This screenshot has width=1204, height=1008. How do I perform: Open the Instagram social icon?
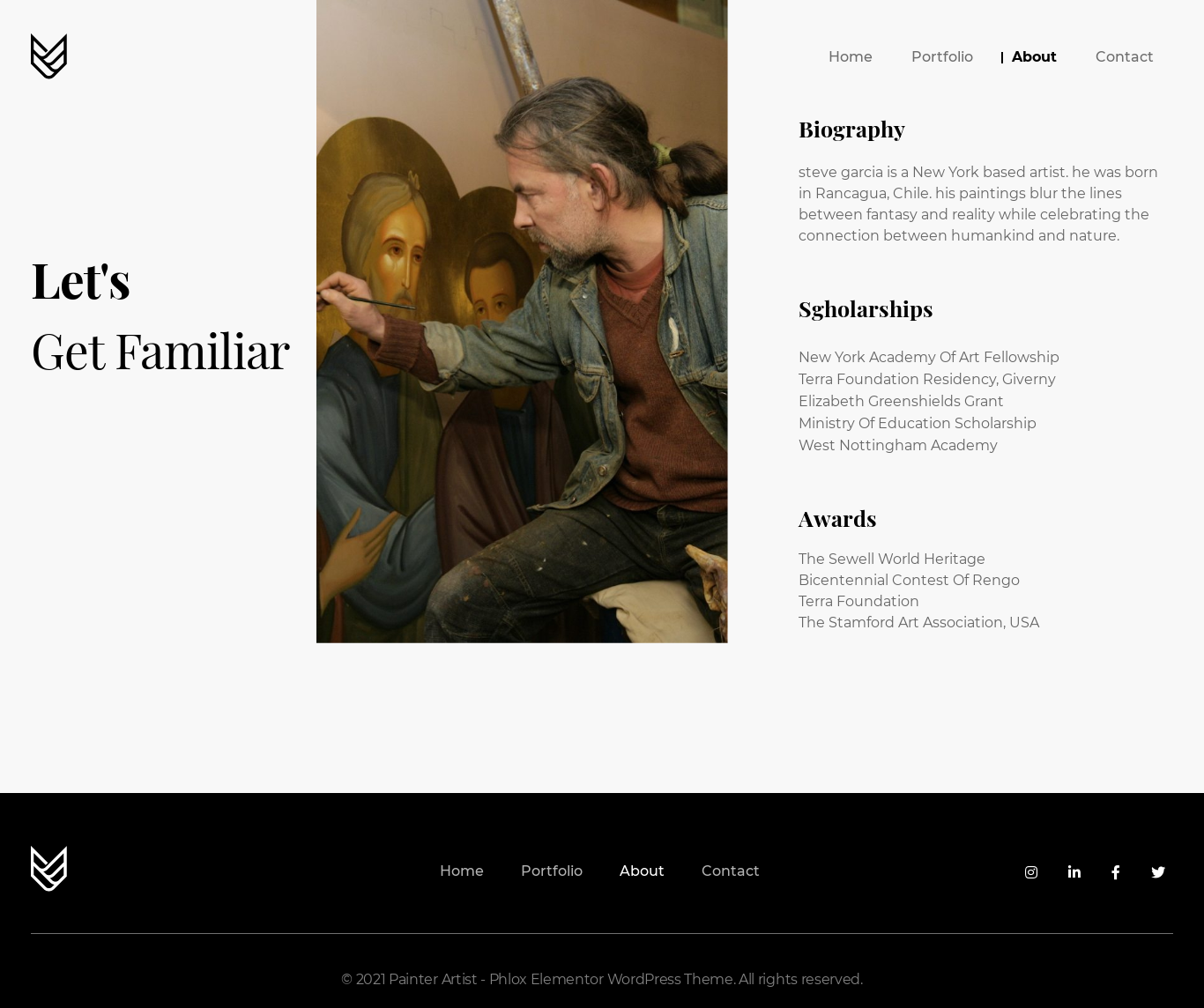pyautogui.click(x=1031, y=872)
